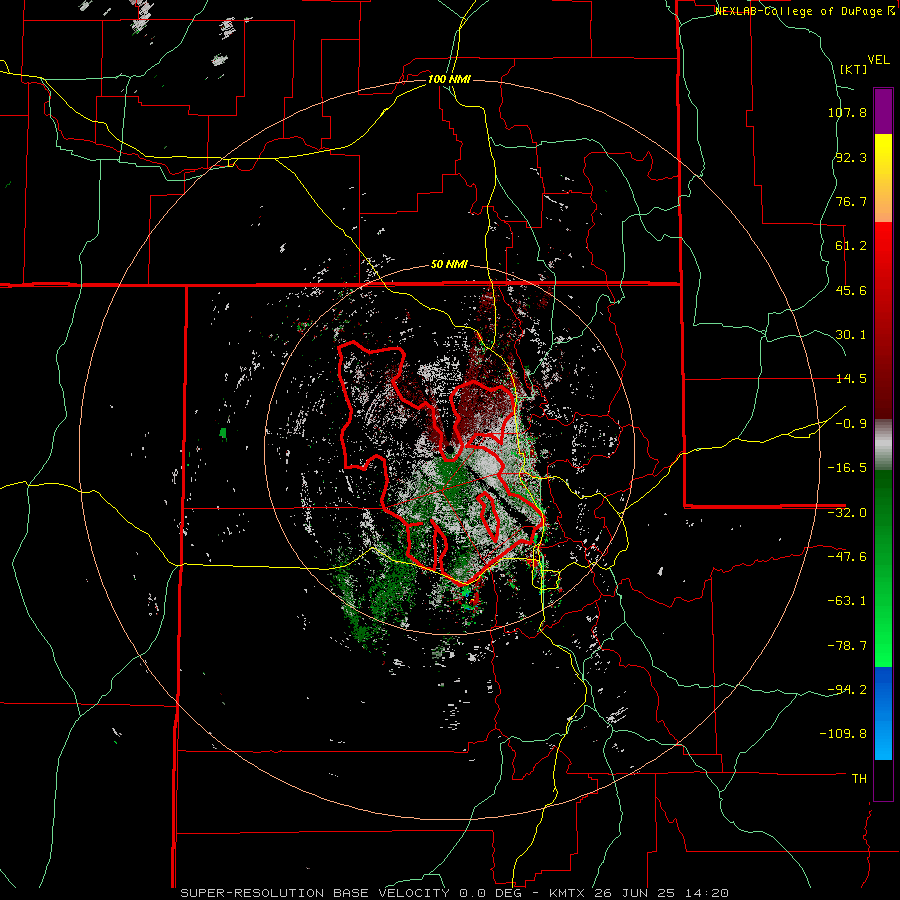Screen dimensions: 900x900
Task: Select the -94.2 scale value
Action: 847,690
